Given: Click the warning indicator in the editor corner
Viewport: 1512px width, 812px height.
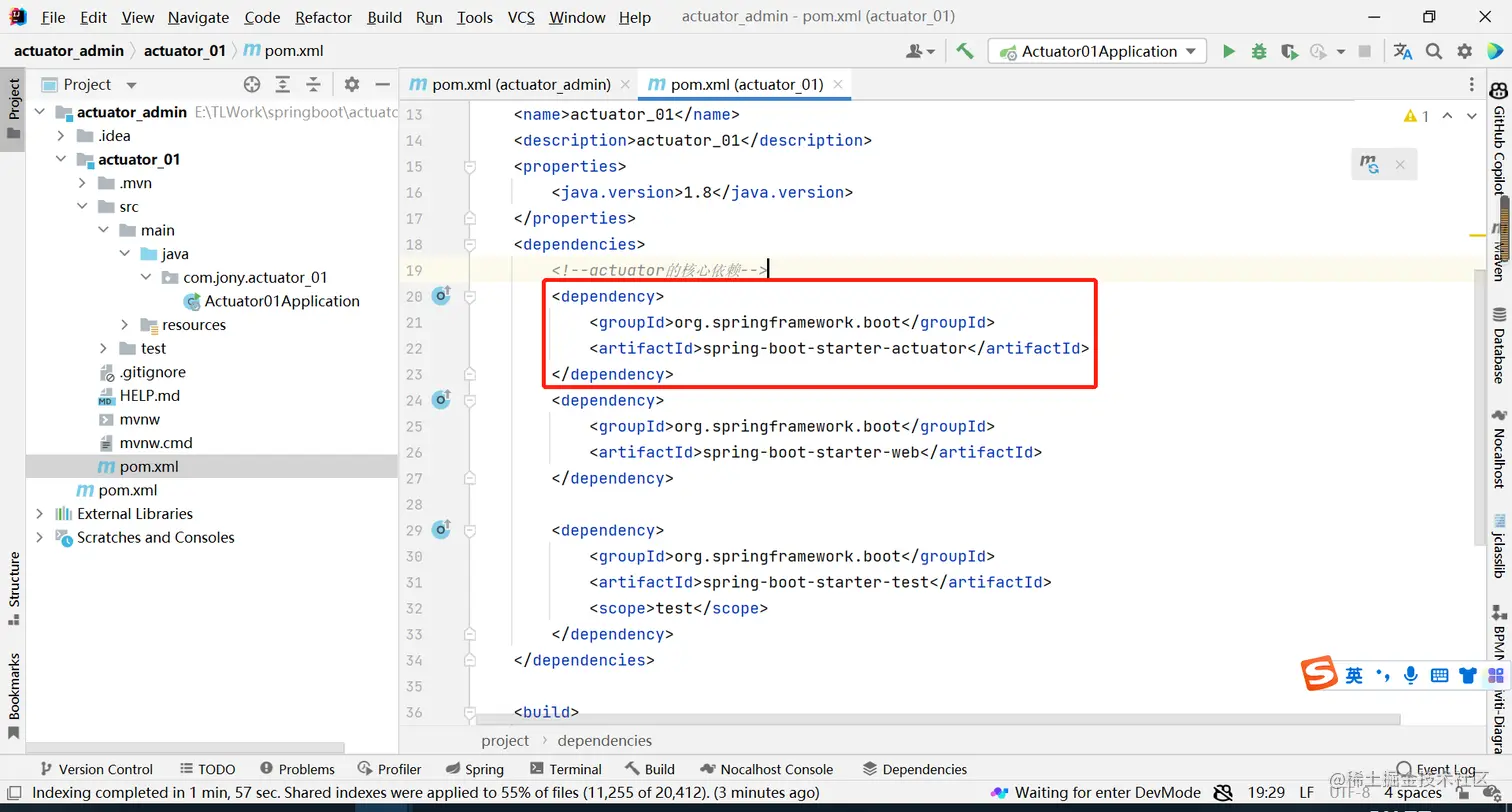Looking at the screenshot, I should 1417,116.
